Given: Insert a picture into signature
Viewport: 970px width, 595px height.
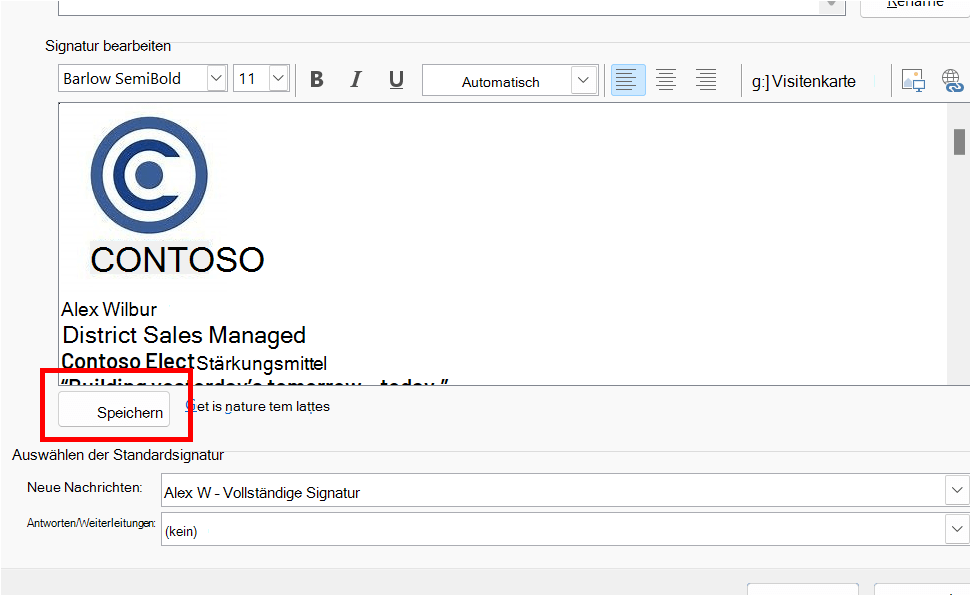Looking at the screenshot, I should click(x=913, y=80).
